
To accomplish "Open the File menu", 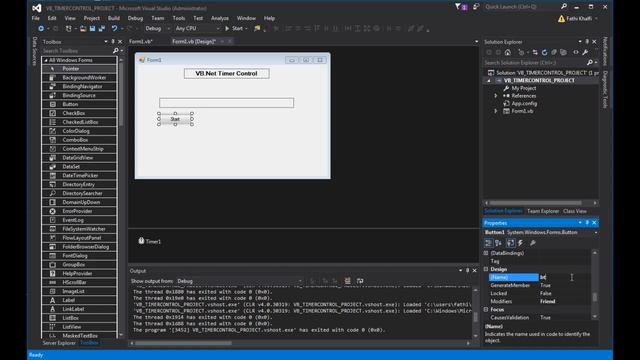I will [x=36, y=18].
